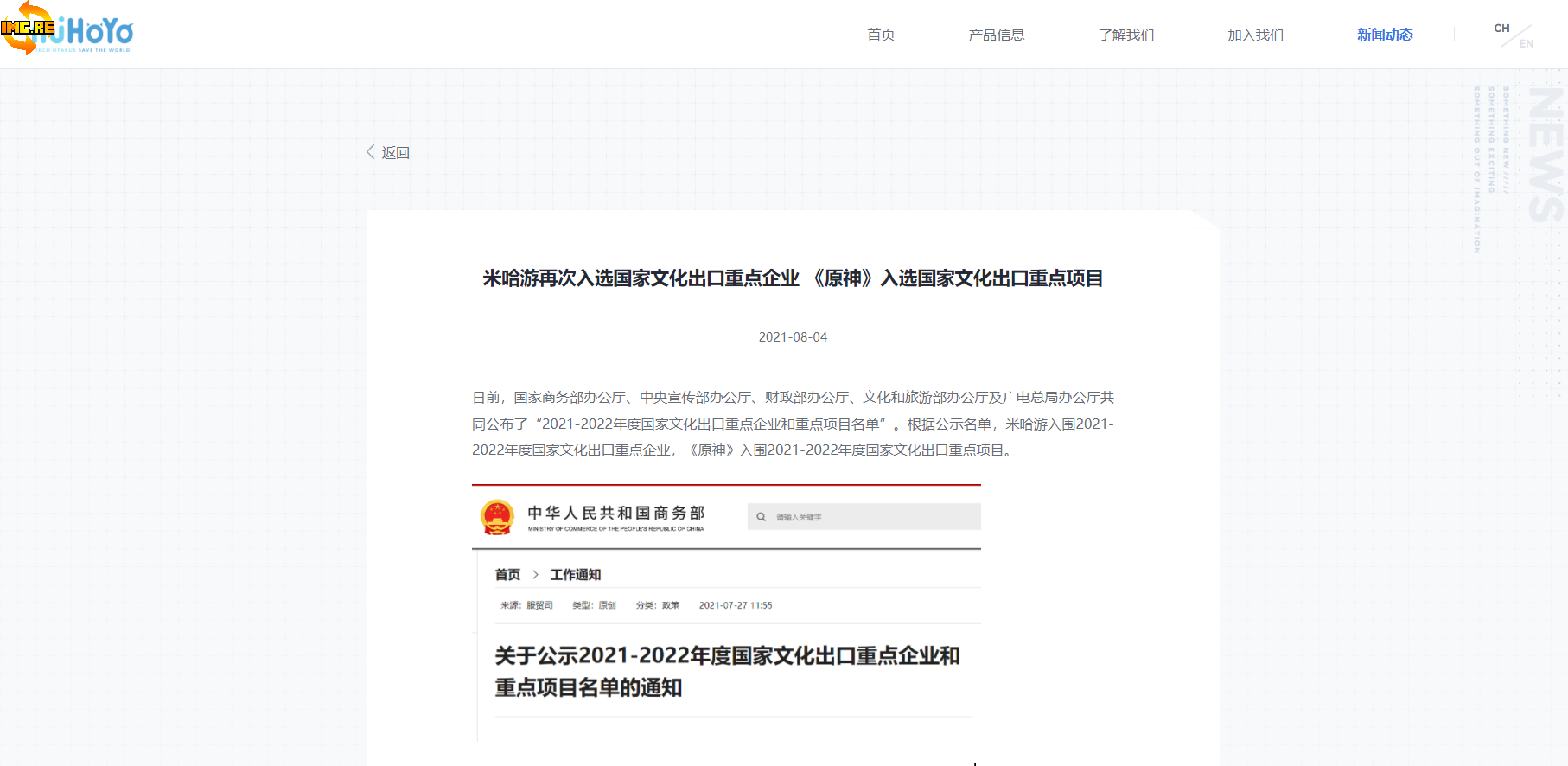Image resolution: width=1568 pixels, height=766 pixels.
Task: Open the 产品信息 navigation item
Action: point(996,35)
